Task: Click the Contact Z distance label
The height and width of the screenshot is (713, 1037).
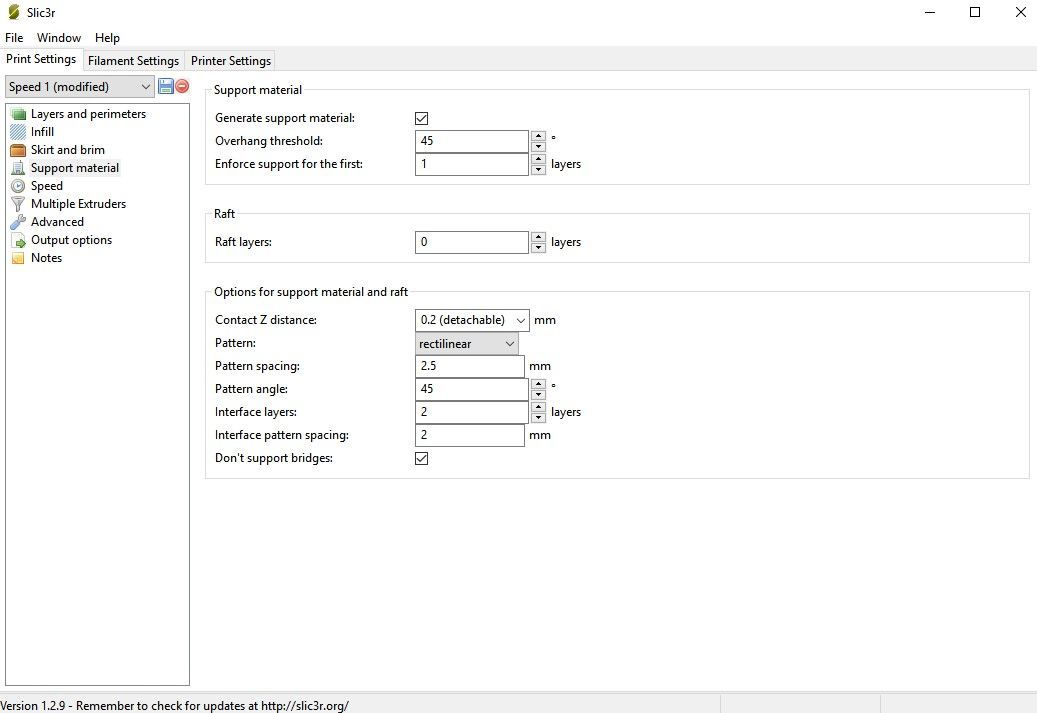Action: pyautogui.click(x=266, y=320)
